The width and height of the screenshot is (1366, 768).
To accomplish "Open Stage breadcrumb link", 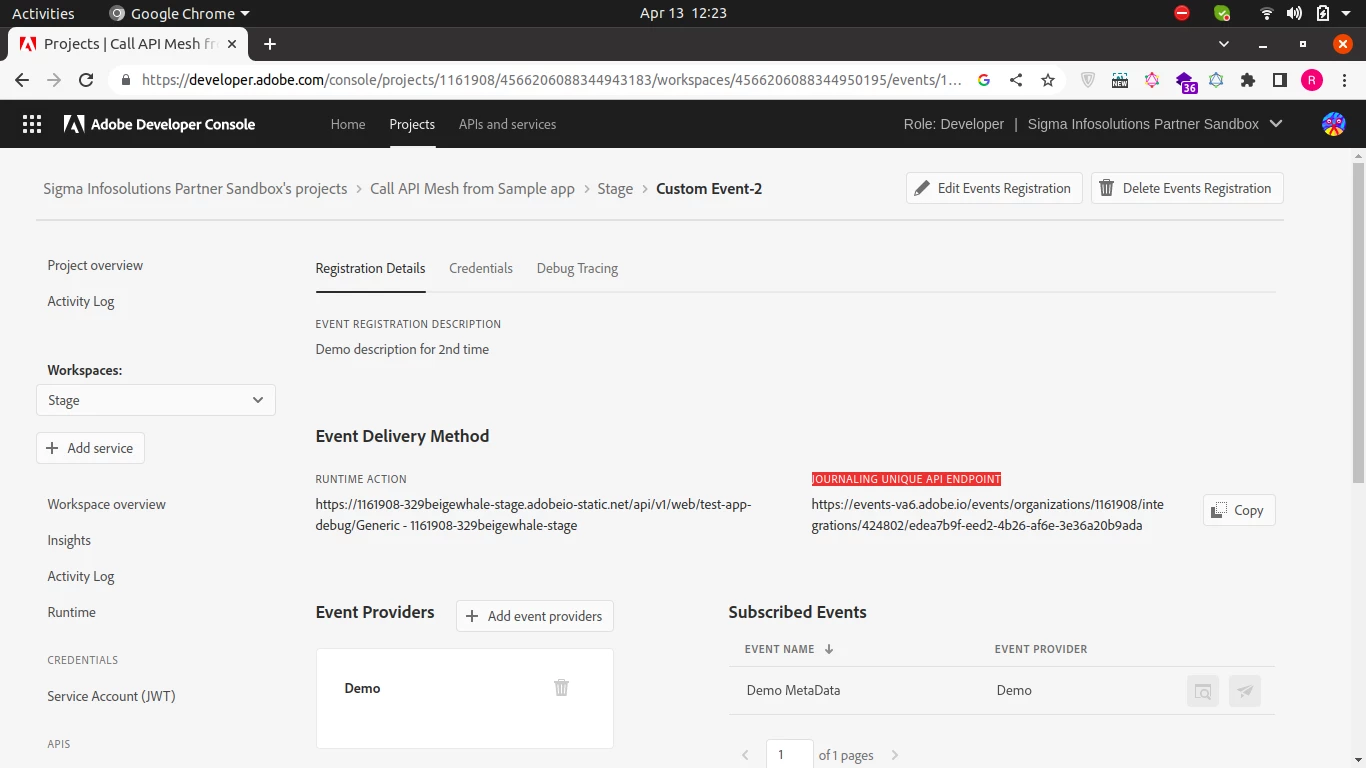I will click(x=615, y=188).
